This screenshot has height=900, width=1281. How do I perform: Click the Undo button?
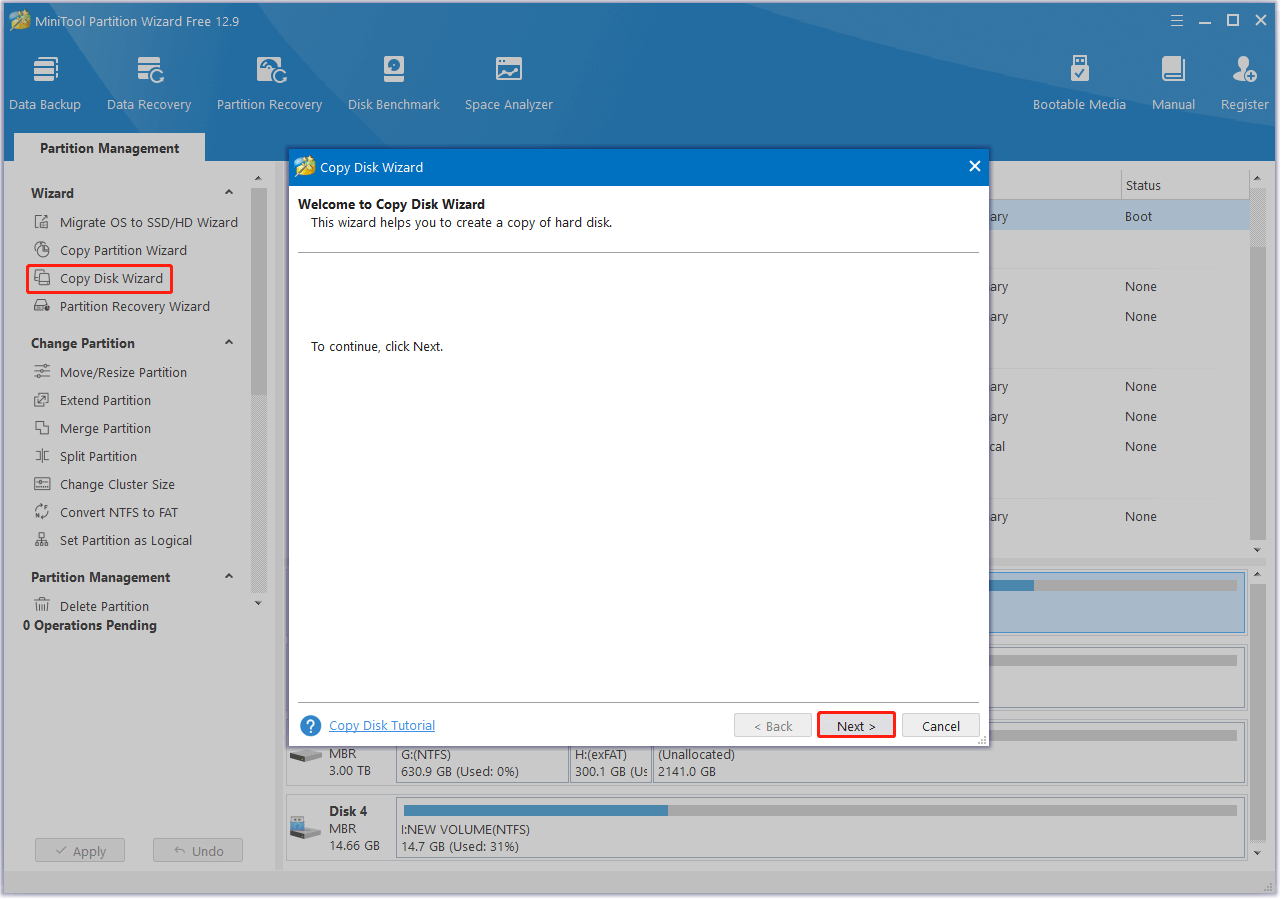click(198, 851)
